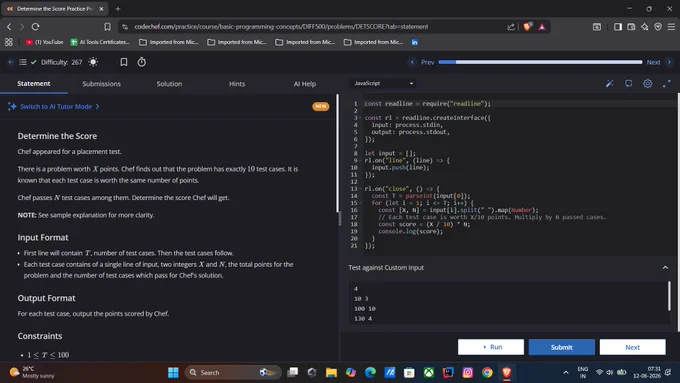The height and width of the screenshot is (383, 680).
Task: Open AI Tools Certificates bookmark
Action: point(100,42)
